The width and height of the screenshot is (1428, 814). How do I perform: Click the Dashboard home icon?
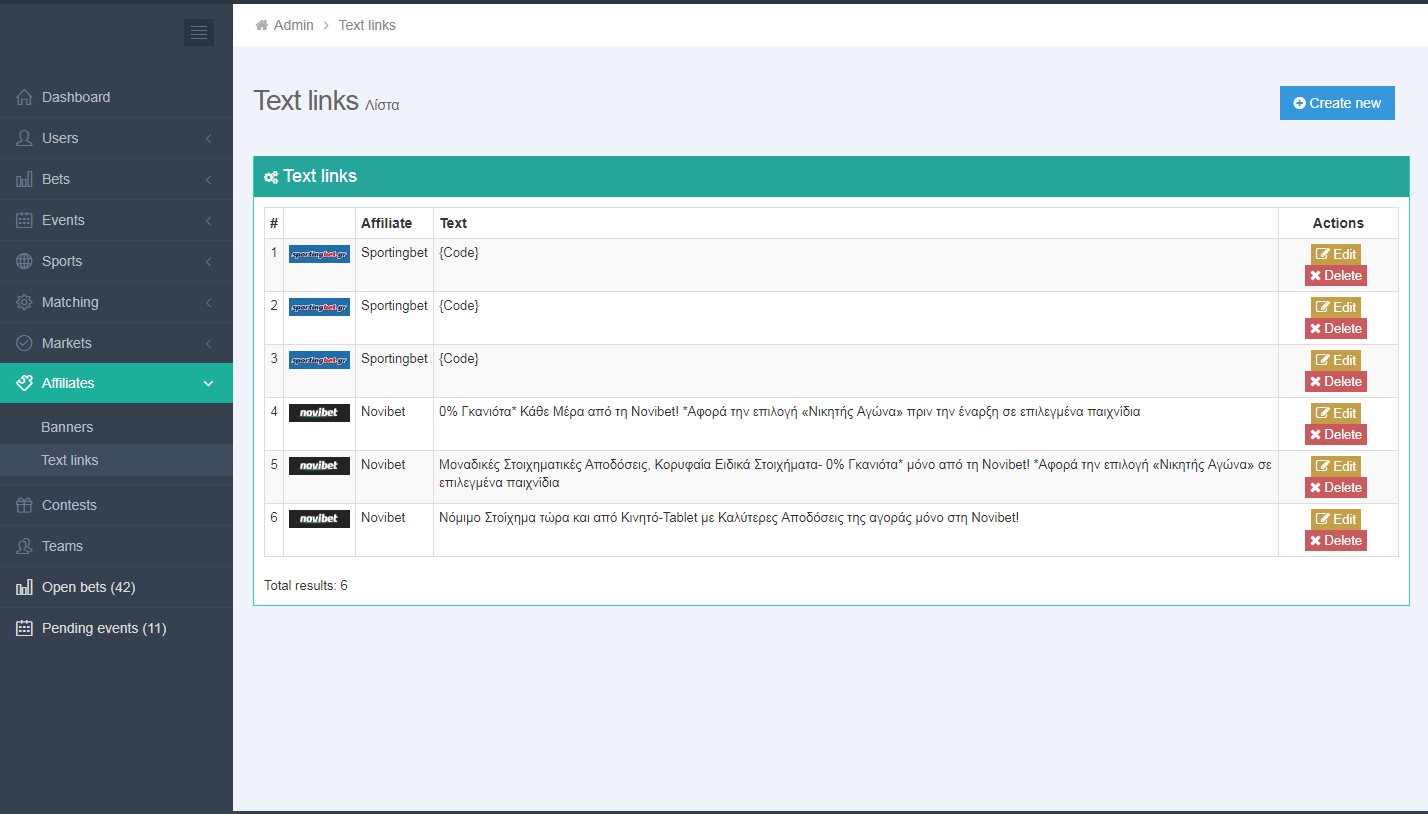(x=25, y=97)
